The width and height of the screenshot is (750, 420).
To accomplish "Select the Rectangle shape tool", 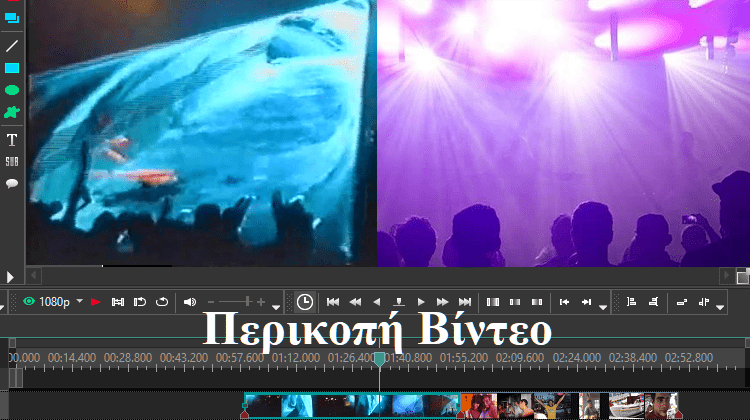I will point(12,68).
